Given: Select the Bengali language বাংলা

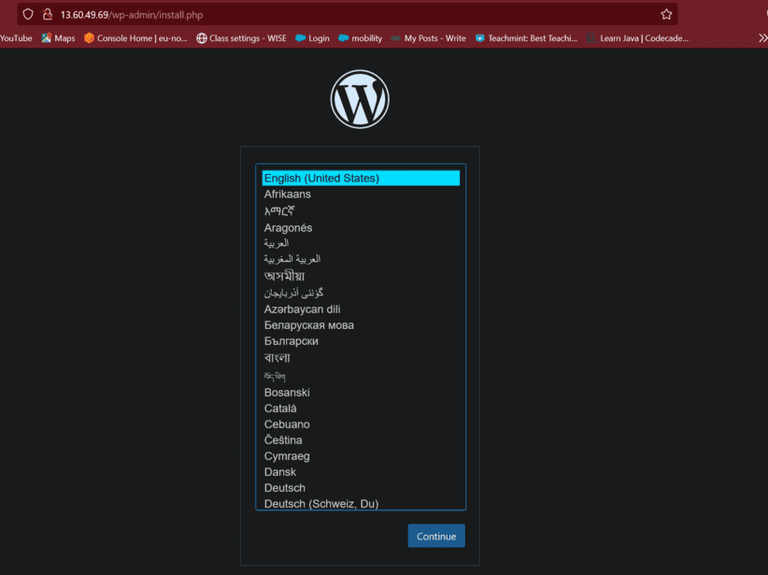Looking at the screenshot, I should click(361, 358).
